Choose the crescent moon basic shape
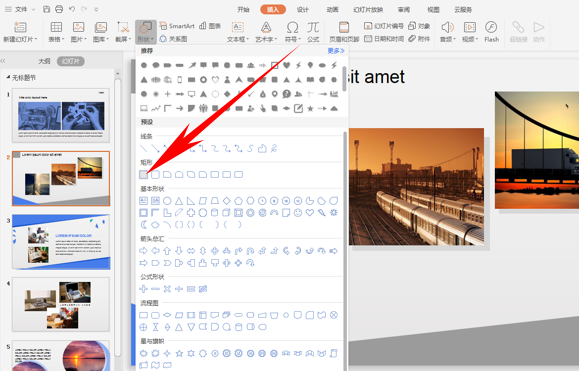 point(144,224)
